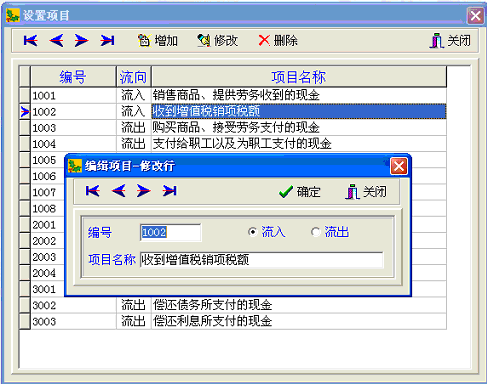Click the 编号 input field showing 1002
This screenshot has width=487, height=384.
(171, 232)
